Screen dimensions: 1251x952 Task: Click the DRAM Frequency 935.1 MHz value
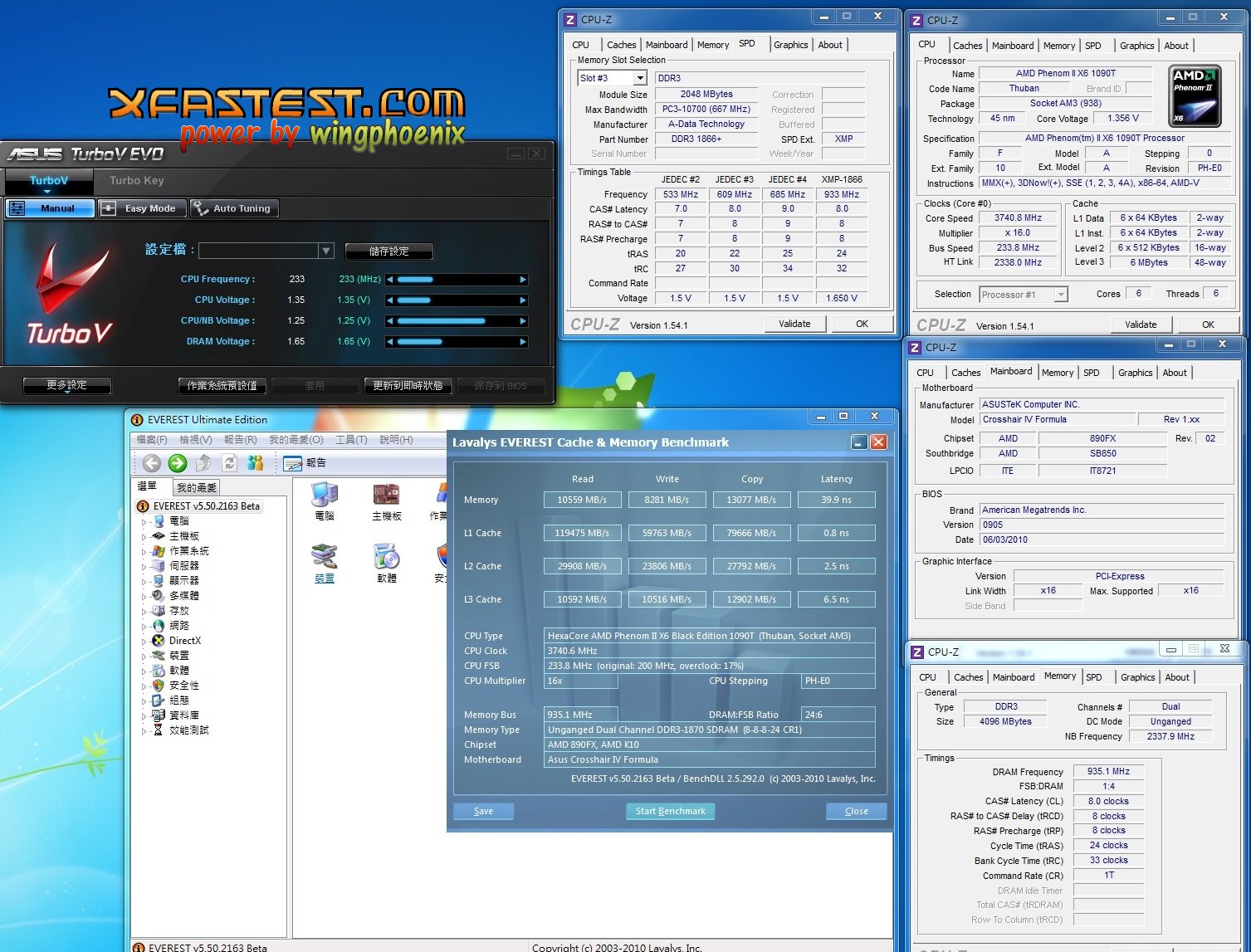1108,771
